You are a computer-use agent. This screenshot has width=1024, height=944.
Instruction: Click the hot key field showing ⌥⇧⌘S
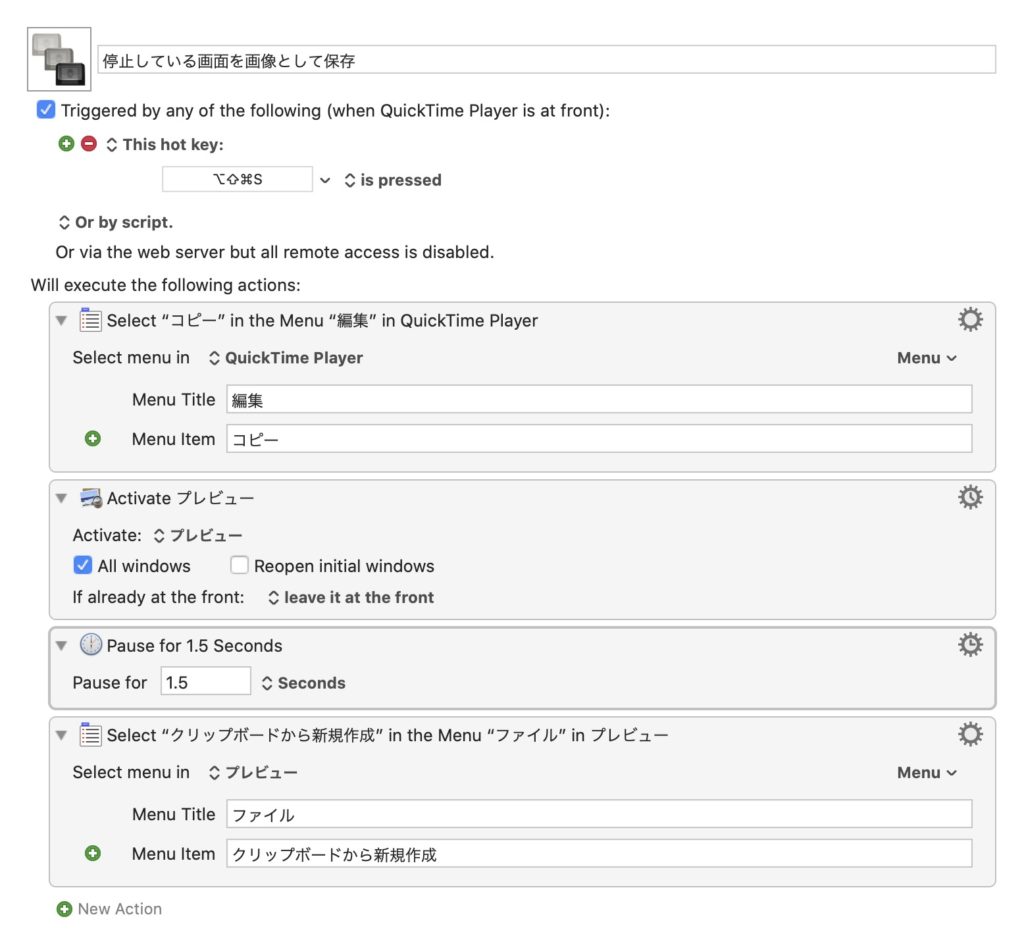236,179
